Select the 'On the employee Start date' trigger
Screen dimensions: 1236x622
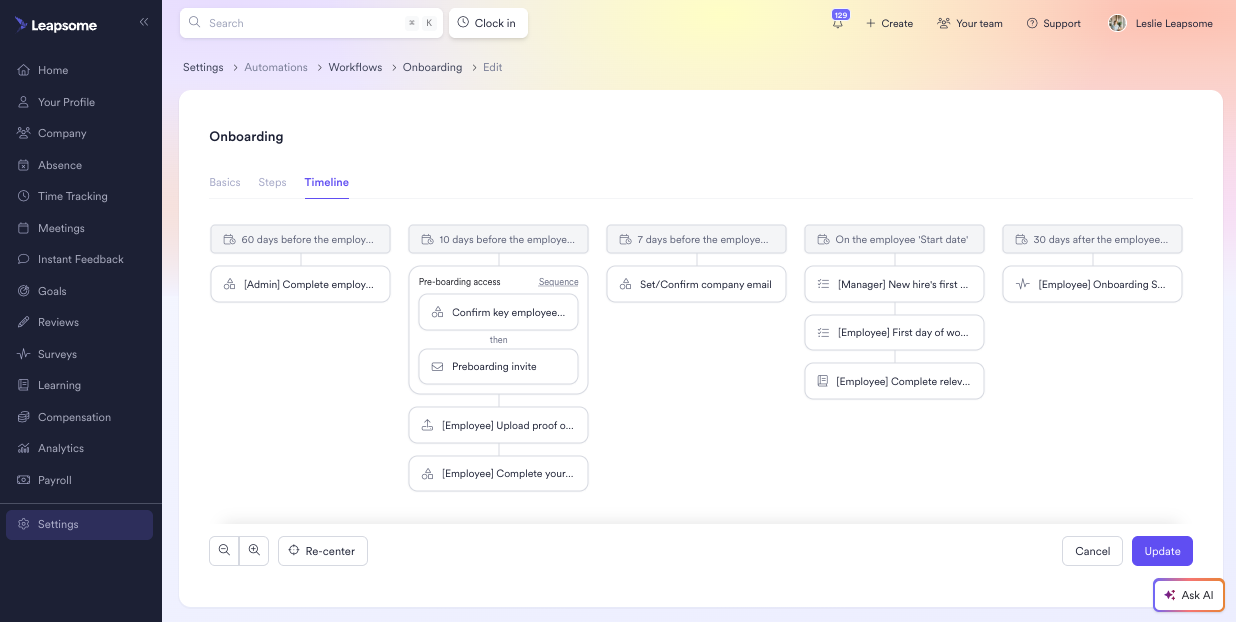click(x=894, y=240)
